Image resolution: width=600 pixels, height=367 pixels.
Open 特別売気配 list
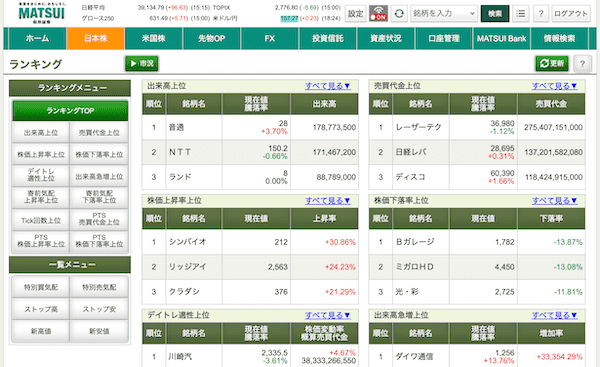click(99, 287)
